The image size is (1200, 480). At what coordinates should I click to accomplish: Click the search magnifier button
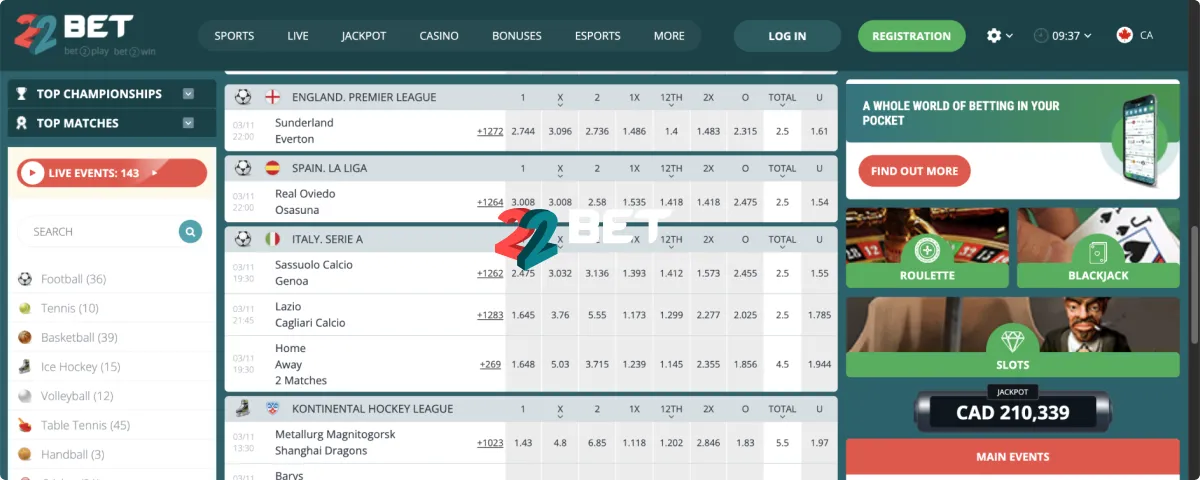(190, 231)
